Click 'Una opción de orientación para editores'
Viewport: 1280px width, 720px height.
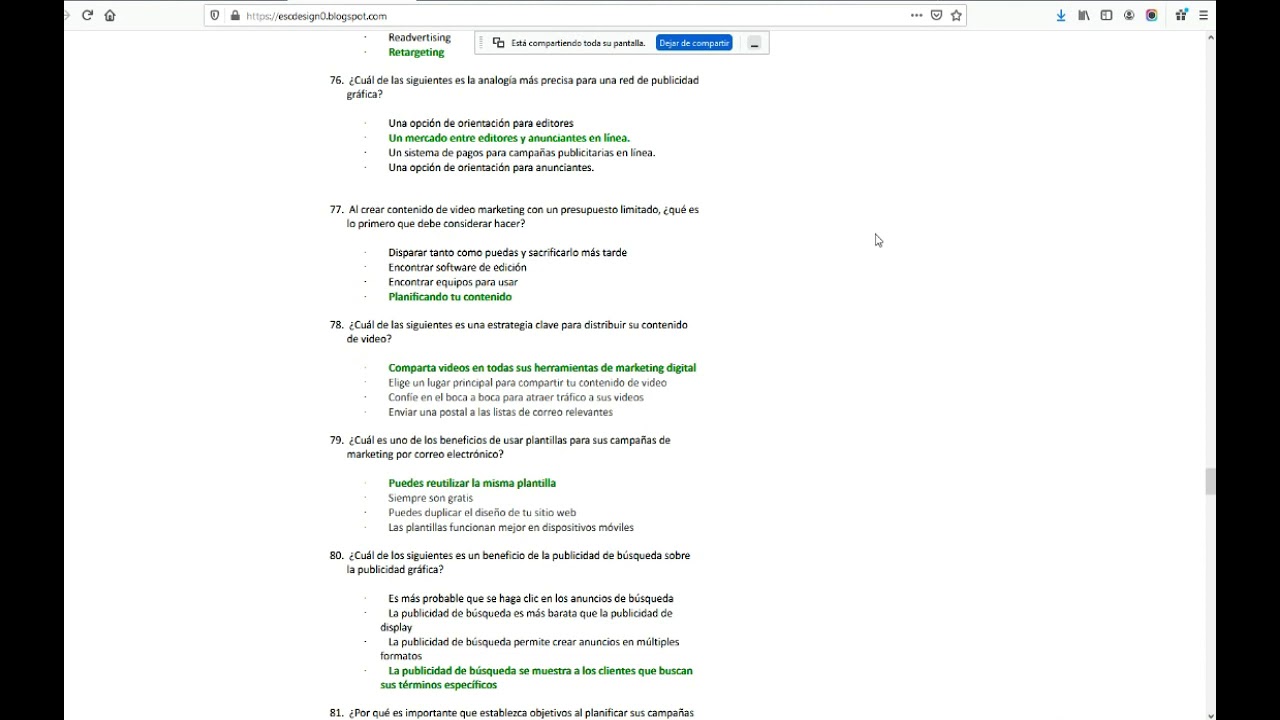pos(481,123)
